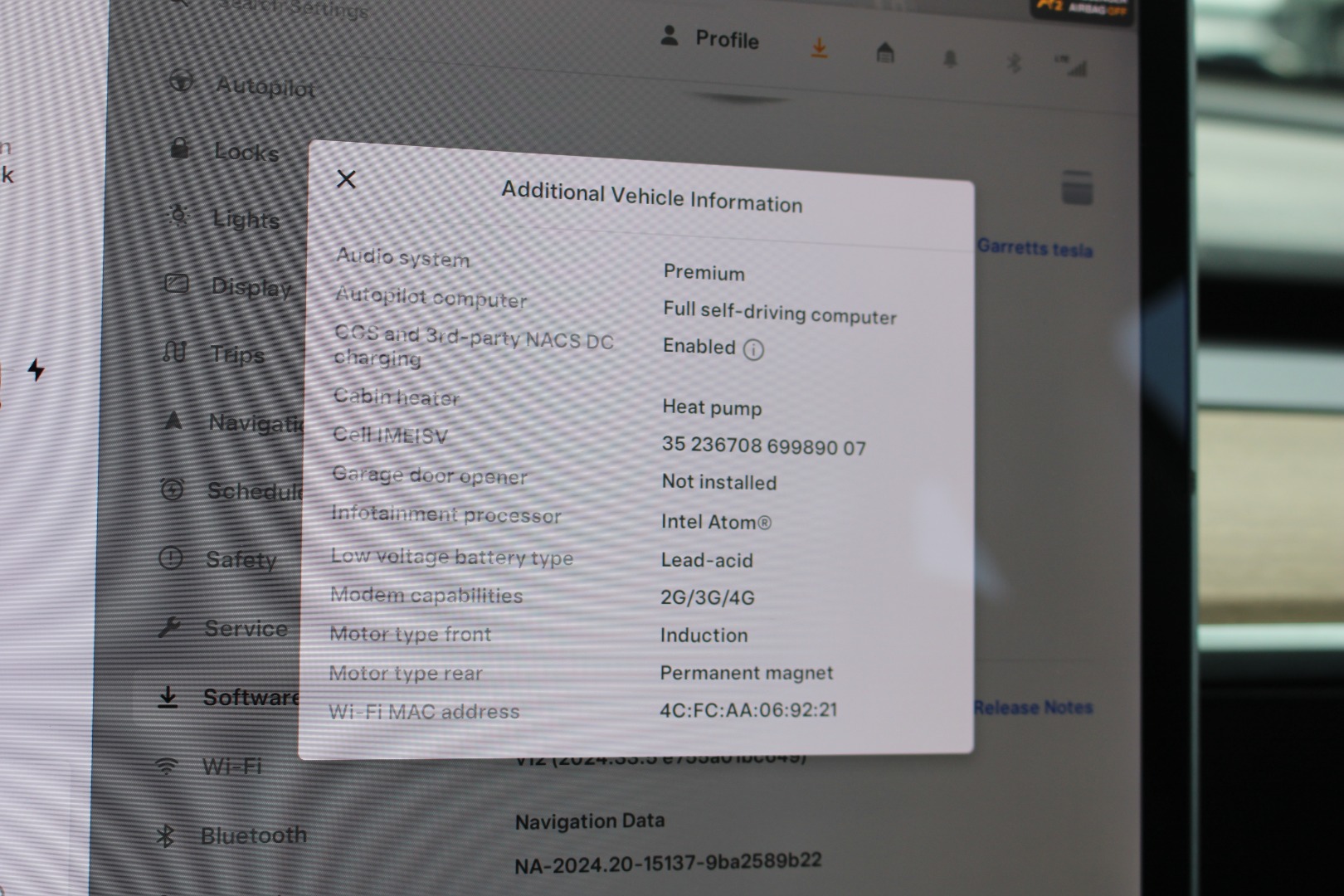
Task: Close the Additional Vehicle Information dialog
Action: tap(346, 179)
